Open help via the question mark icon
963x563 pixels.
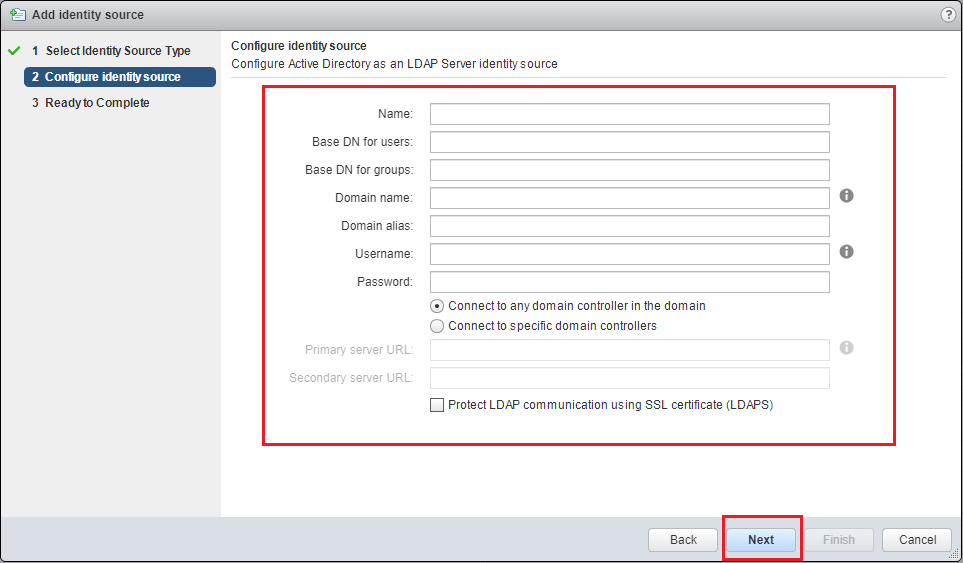click(x=948, y=15)
